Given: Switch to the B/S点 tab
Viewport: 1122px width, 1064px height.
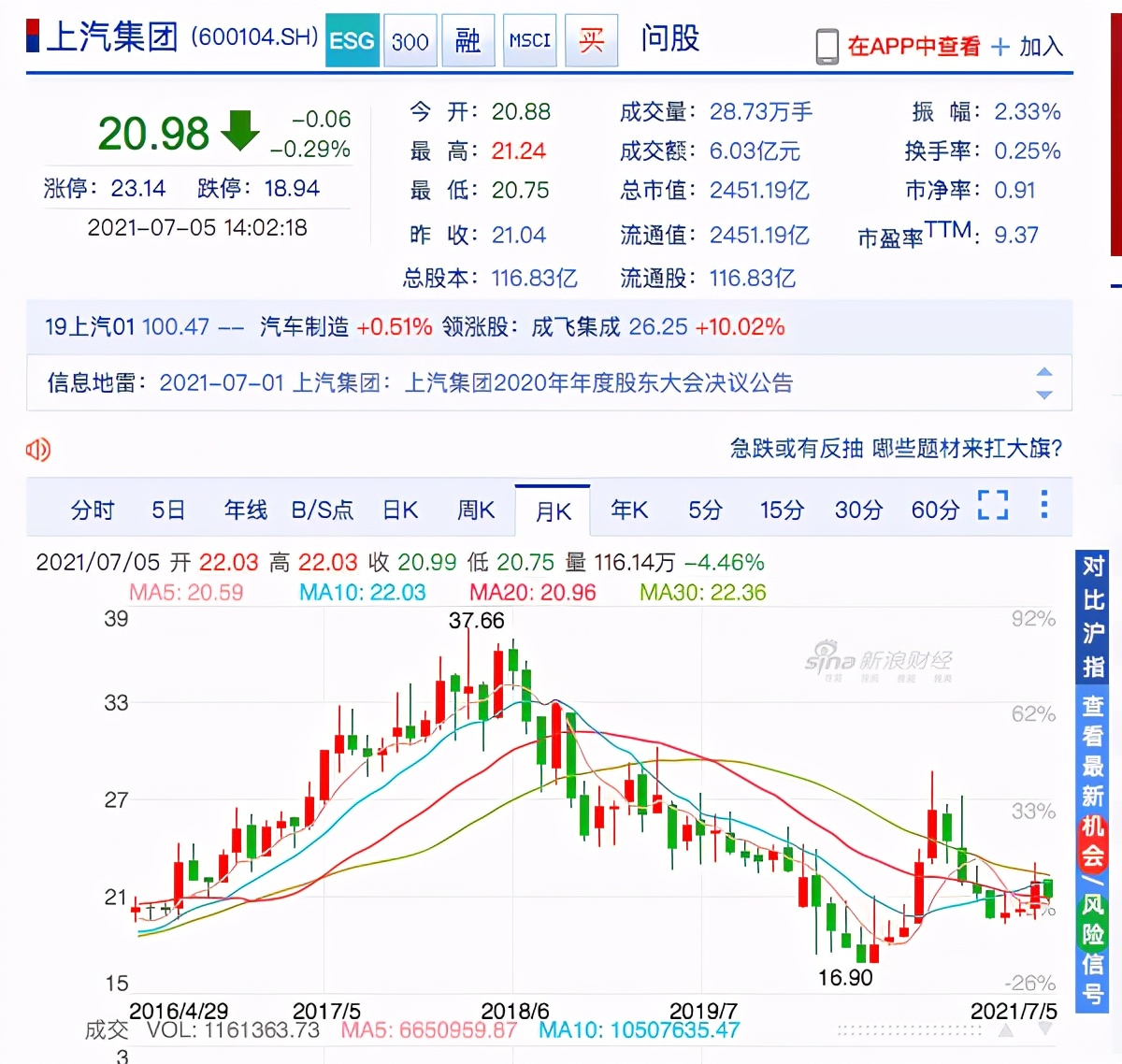Looking at the screenshot, I should pos(323,510).
